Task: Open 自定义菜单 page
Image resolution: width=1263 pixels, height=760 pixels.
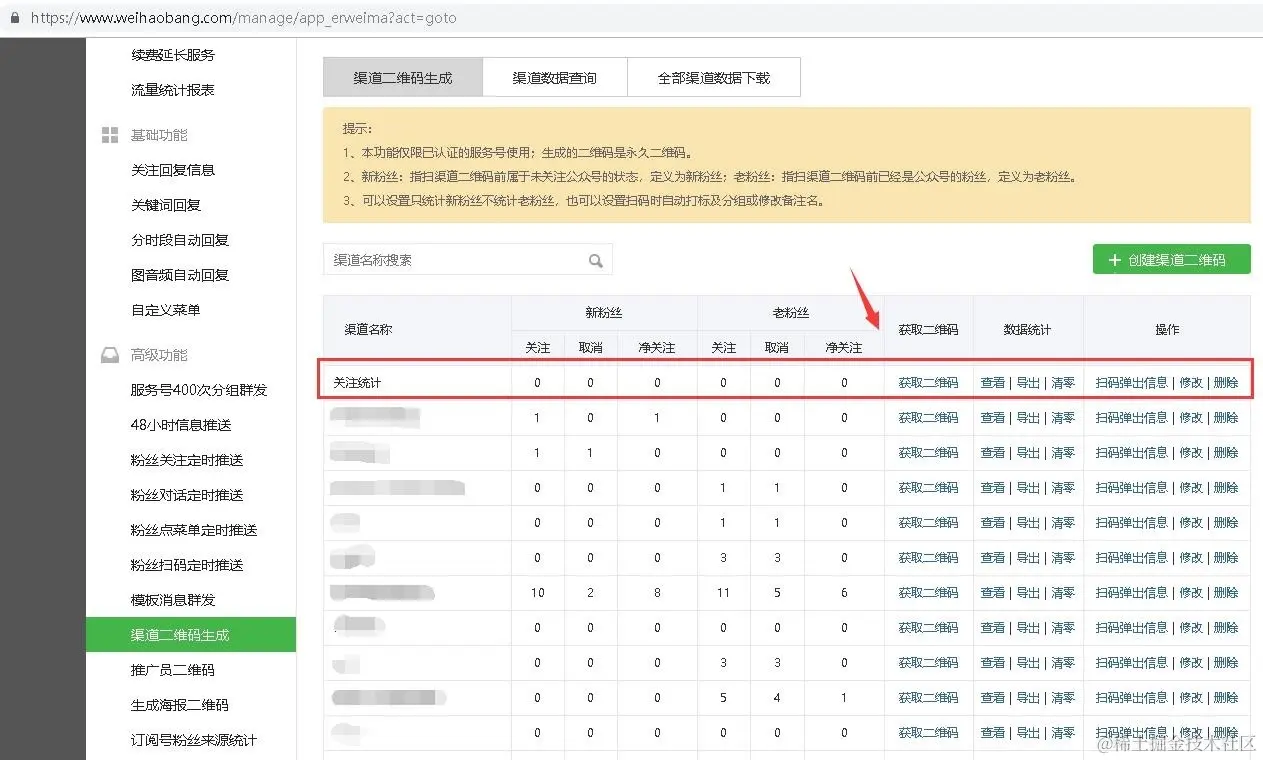Action: (x=166, y=310)
